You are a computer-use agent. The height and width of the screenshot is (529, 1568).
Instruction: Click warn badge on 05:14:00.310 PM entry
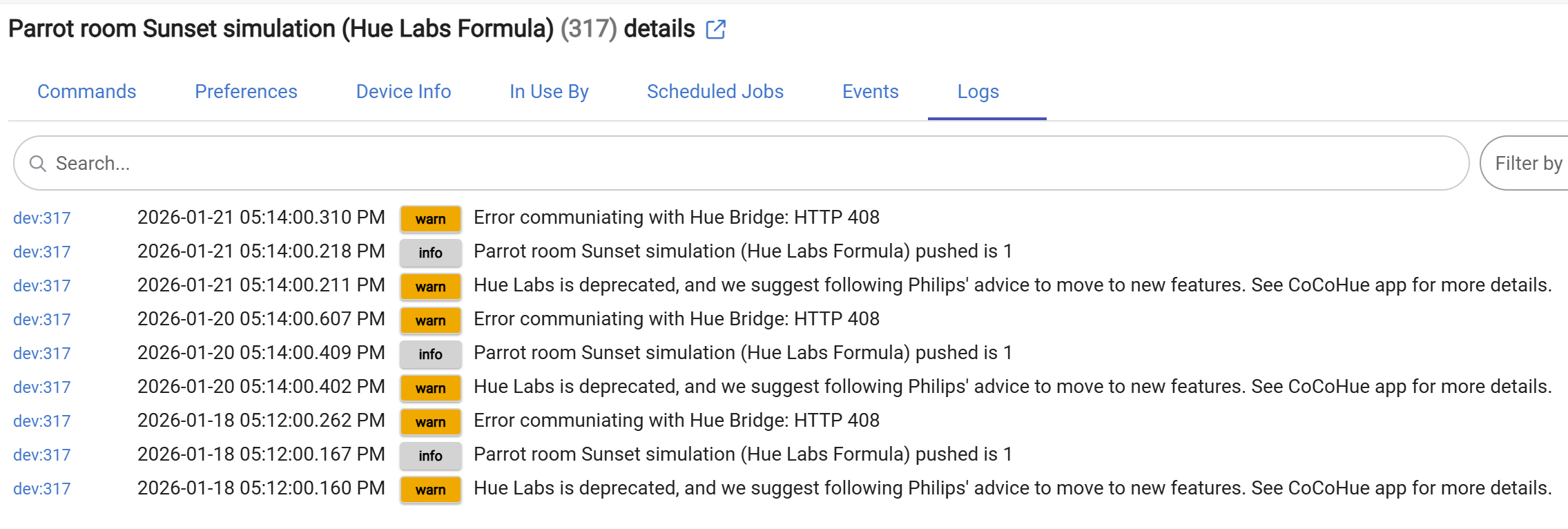pos(430,219)
